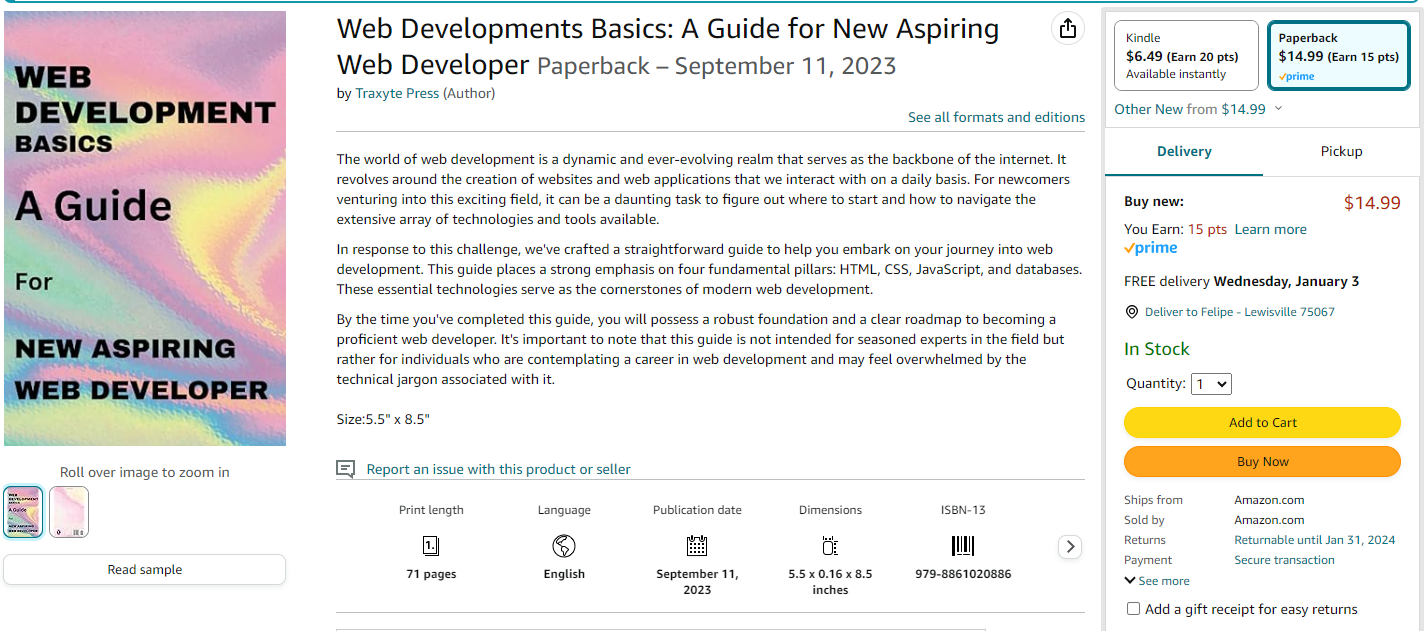Click the red $14.99 Buy new price
This screenshot has height=631, width=1425.
[1372, 203]
